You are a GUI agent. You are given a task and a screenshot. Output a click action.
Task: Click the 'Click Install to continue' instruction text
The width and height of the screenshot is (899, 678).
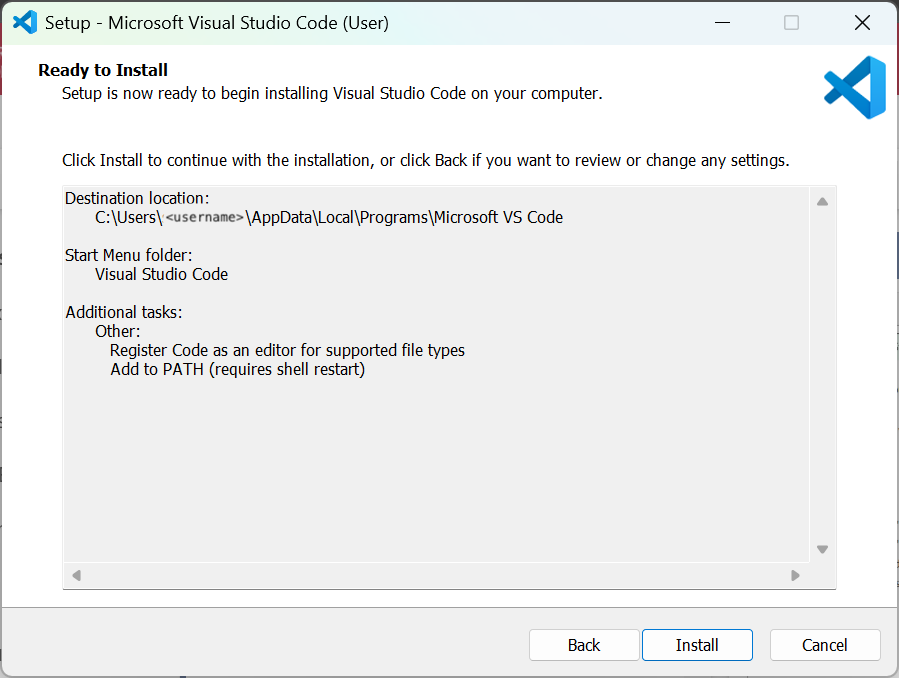point(425,160)
